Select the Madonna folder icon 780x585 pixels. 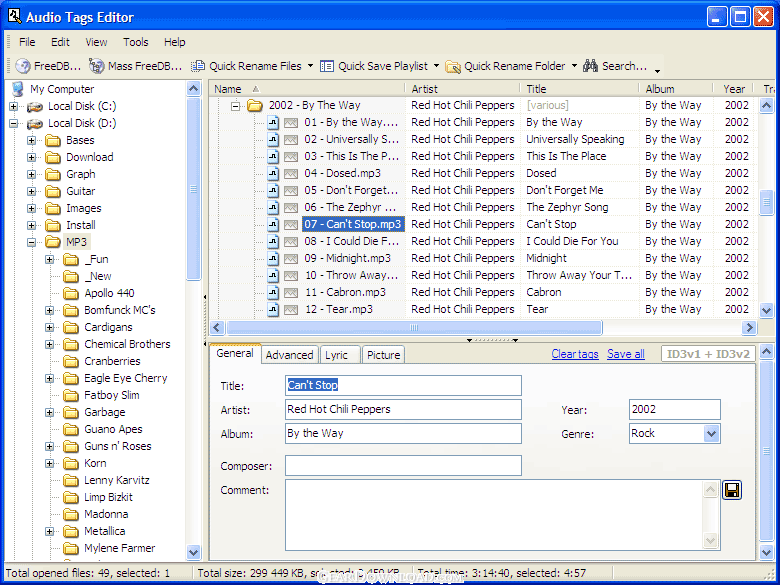pyautogui.click(x=71, y=514)
